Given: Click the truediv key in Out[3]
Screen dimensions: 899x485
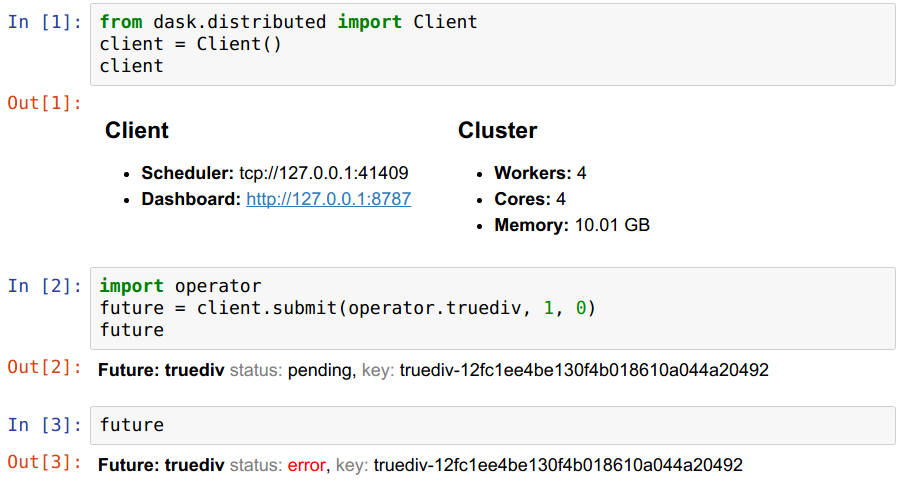Looking at the screenshot, I should [x=558, y=465].
